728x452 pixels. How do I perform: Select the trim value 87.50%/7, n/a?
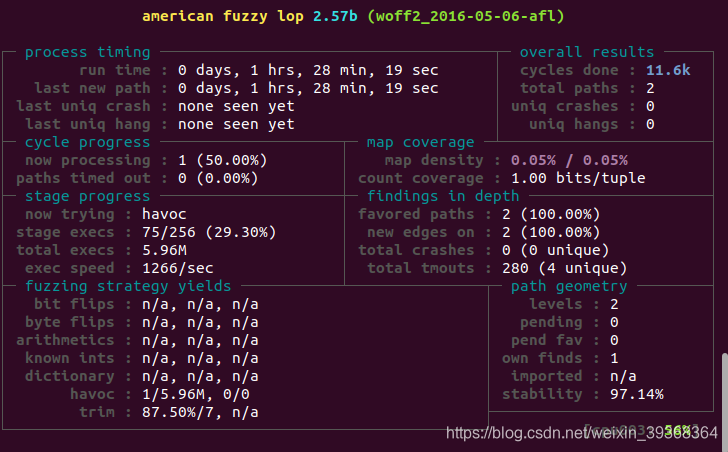pos(200,413)
